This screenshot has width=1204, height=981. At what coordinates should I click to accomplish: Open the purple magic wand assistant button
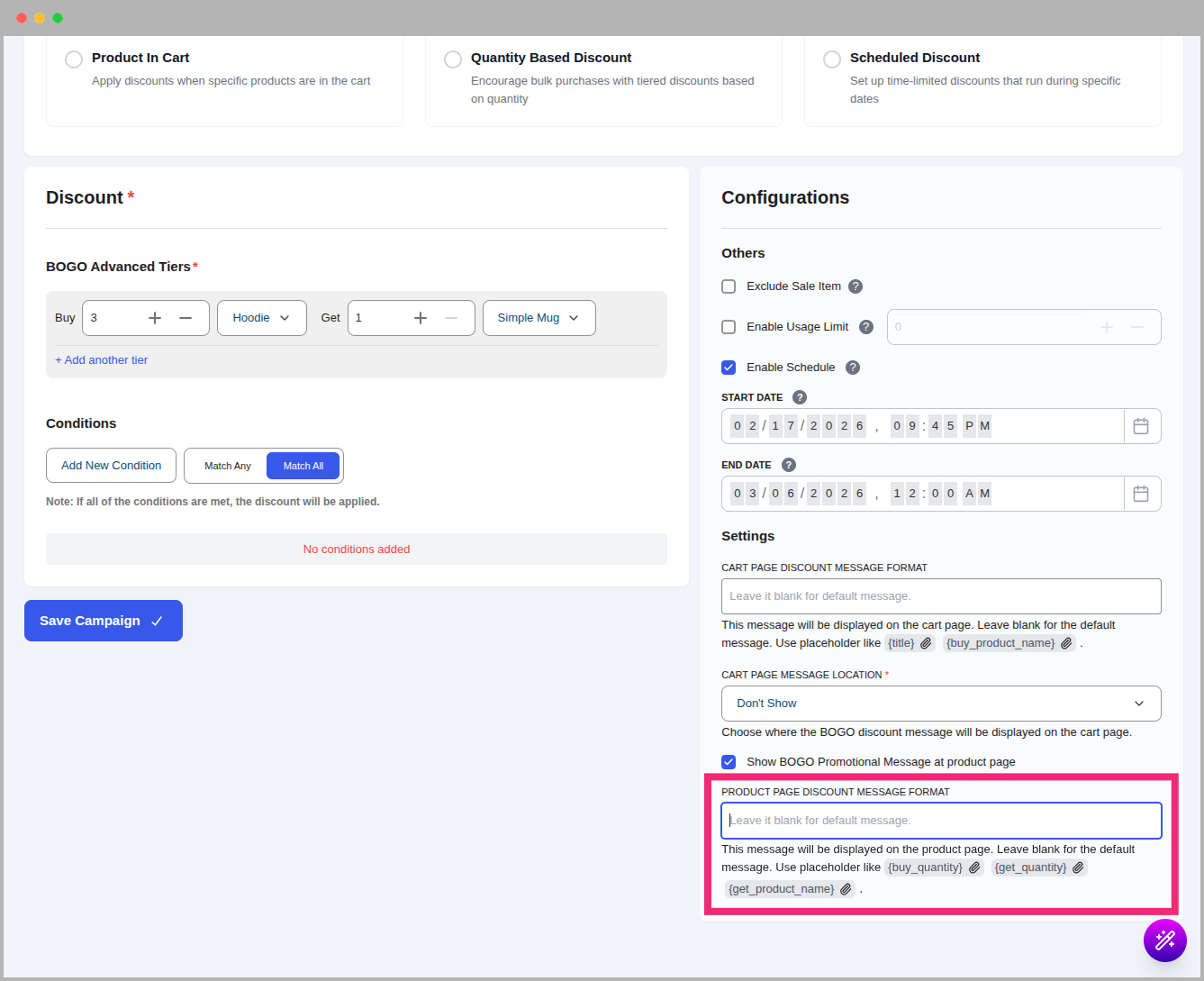click(1164, 940)
